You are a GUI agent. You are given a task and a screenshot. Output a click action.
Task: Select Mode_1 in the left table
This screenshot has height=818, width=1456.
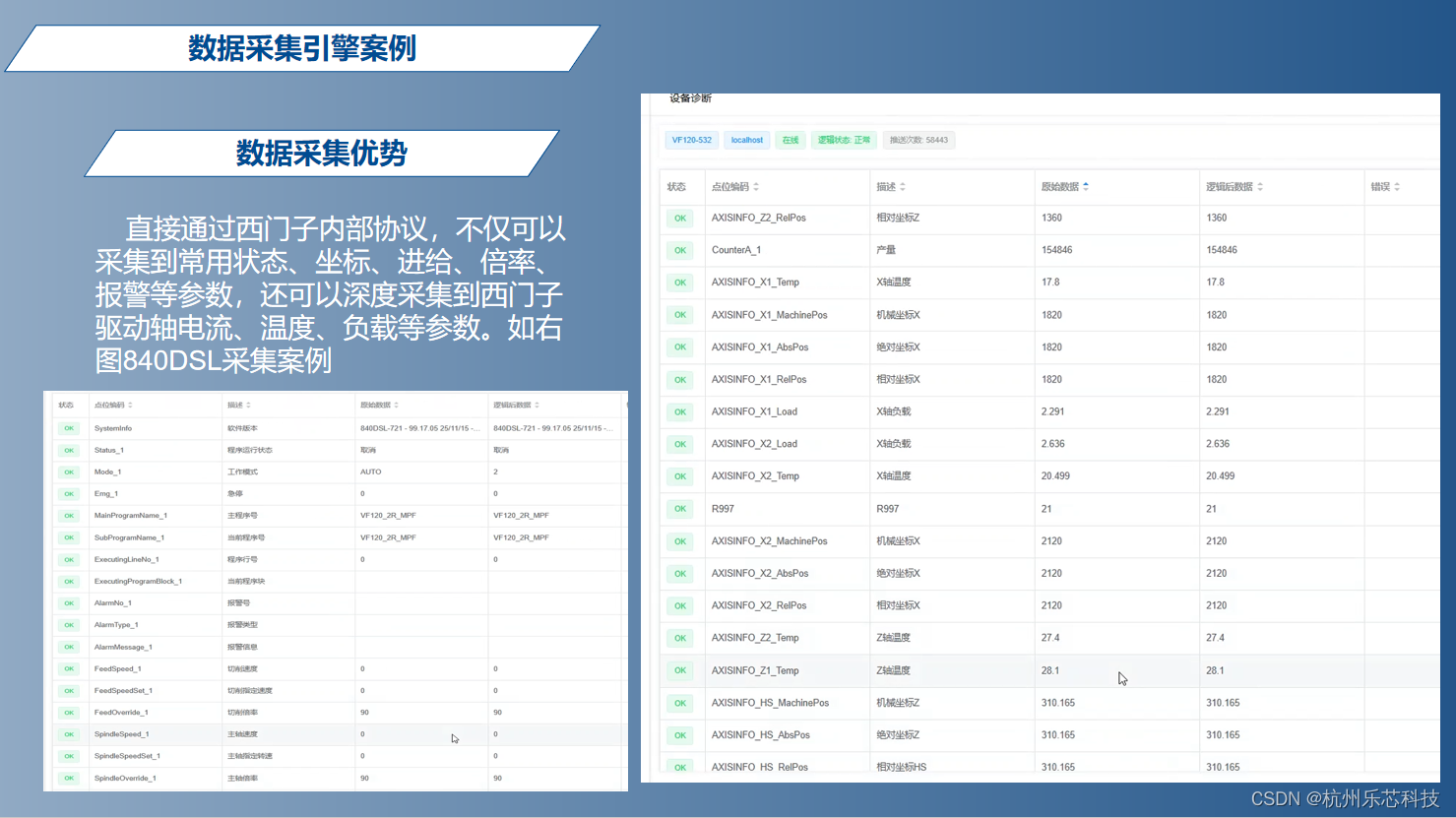coord(107,472)
